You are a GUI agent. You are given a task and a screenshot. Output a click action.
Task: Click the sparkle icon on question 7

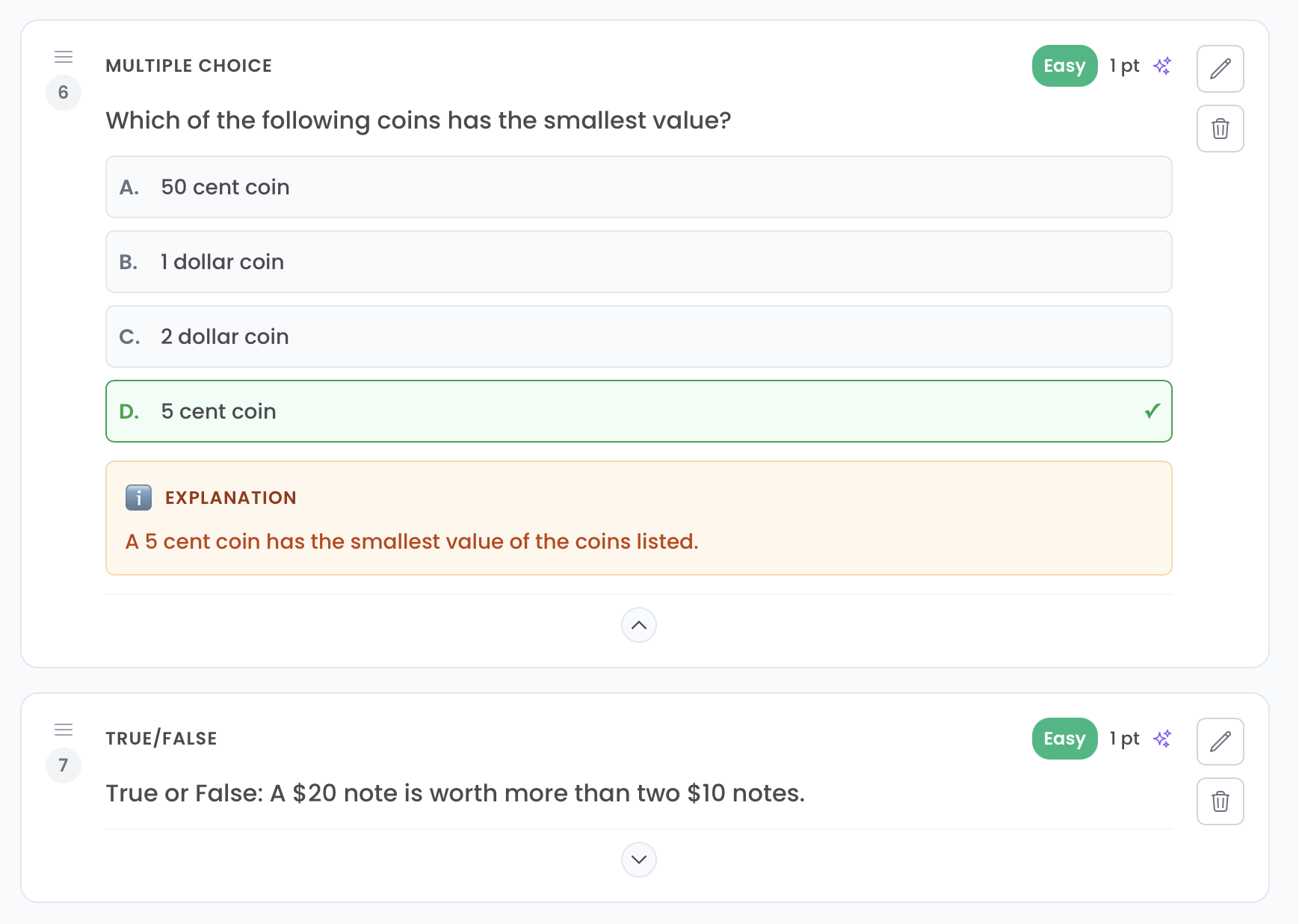tap(1162, 739)
